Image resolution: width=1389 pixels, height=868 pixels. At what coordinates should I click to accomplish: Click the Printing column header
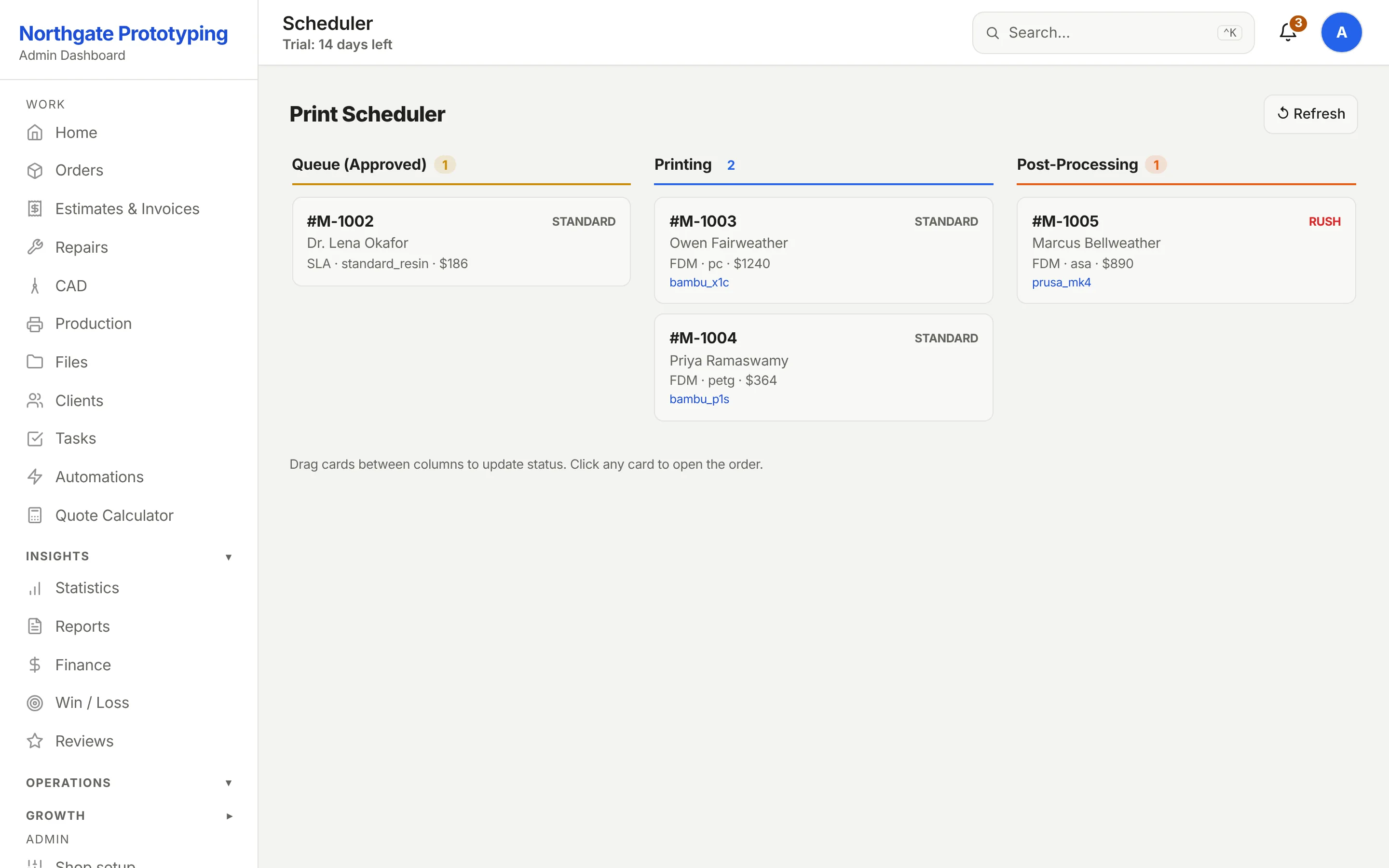tap(683, 165)
